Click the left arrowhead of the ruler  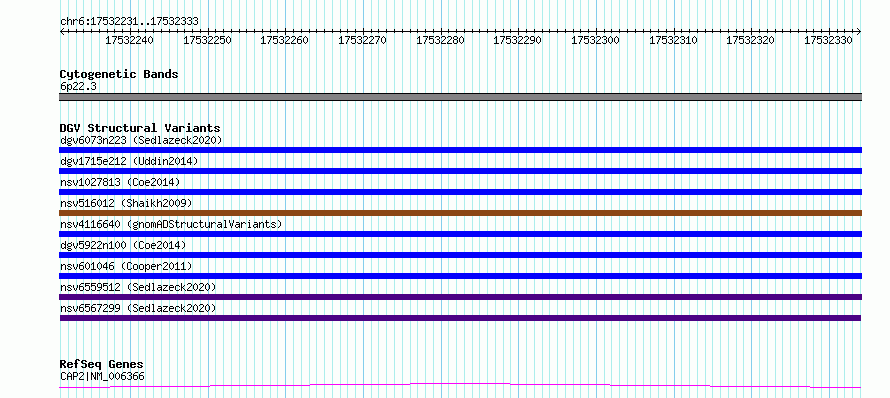tap(62, 31)
